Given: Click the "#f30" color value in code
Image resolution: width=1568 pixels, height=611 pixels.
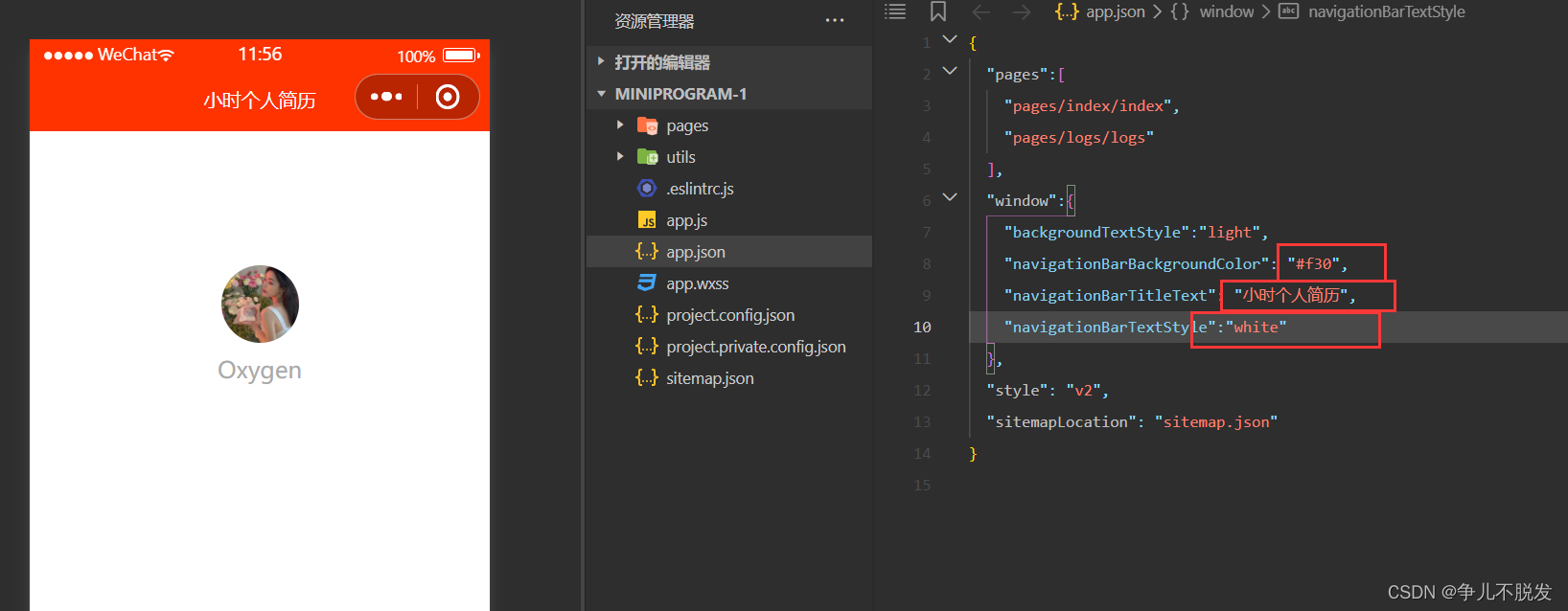Looking at the screenshot, I should point(1313,263).
